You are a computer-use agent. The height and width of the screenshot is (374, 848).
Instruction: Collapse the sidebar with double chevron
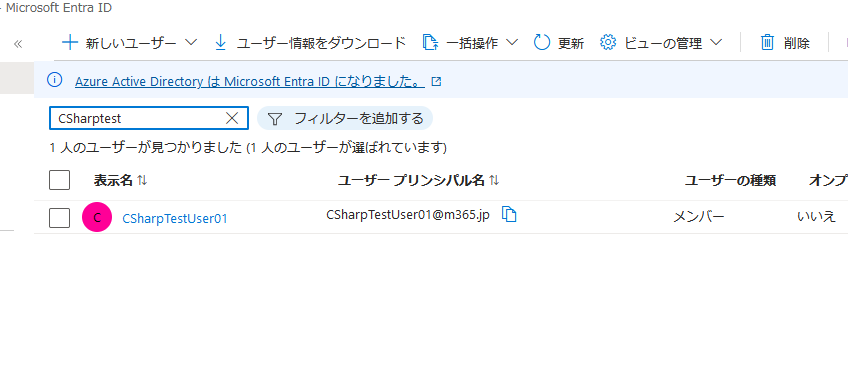(18, 44)
